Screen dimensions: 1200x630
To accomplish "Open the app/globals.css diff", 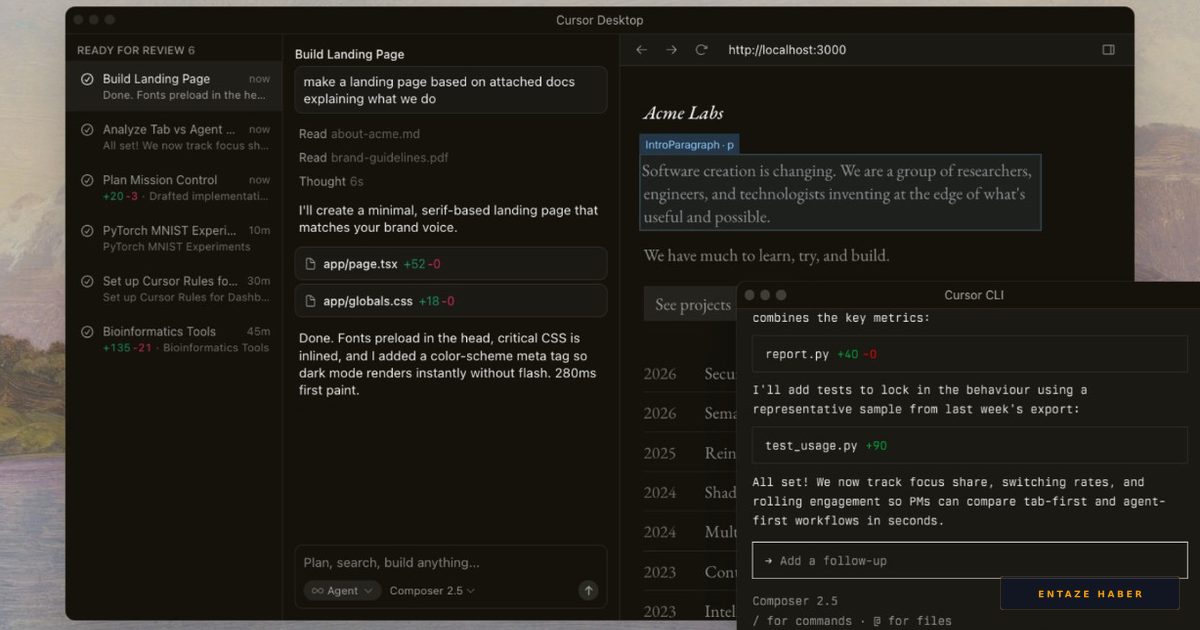I will click(451, 301).
